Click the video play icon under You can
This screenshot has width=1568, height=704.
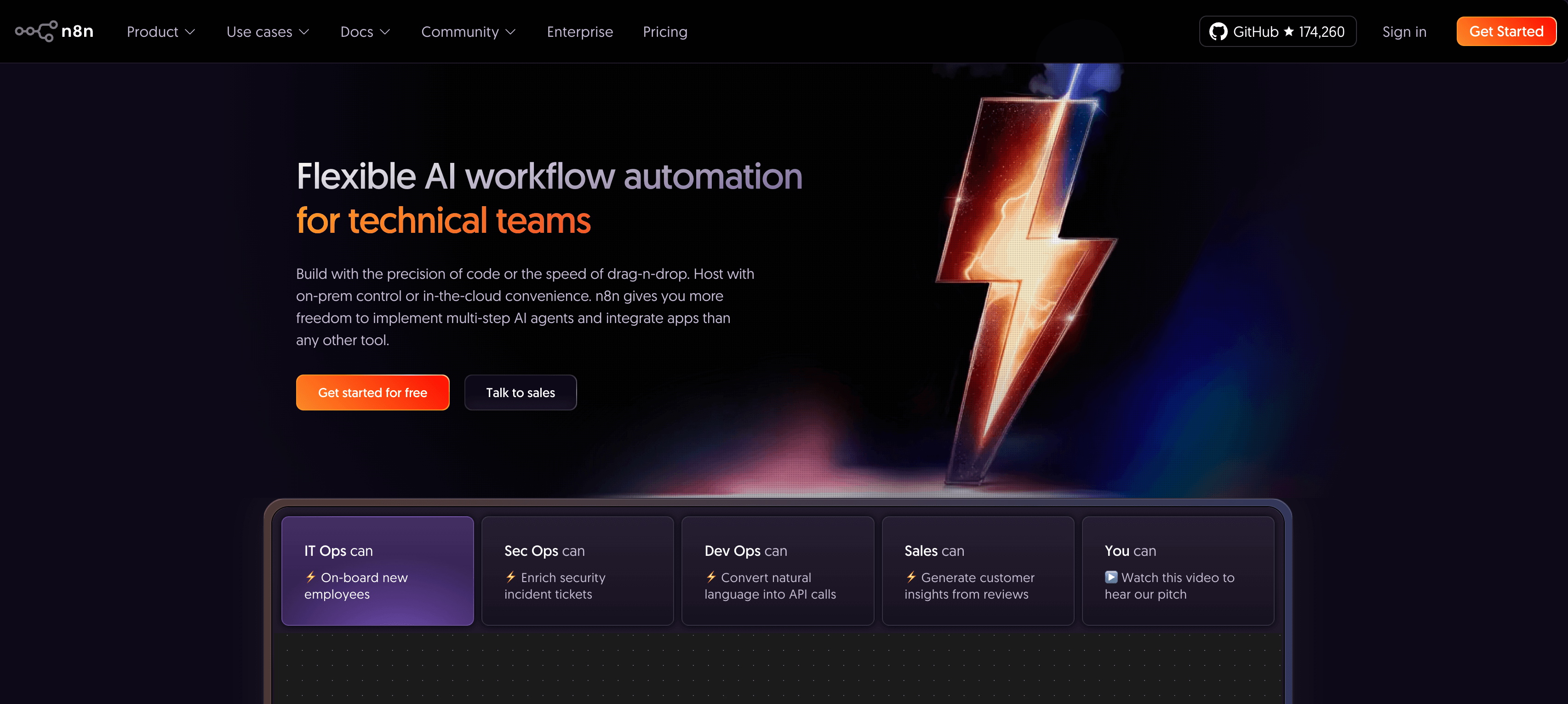point(1111,577)
